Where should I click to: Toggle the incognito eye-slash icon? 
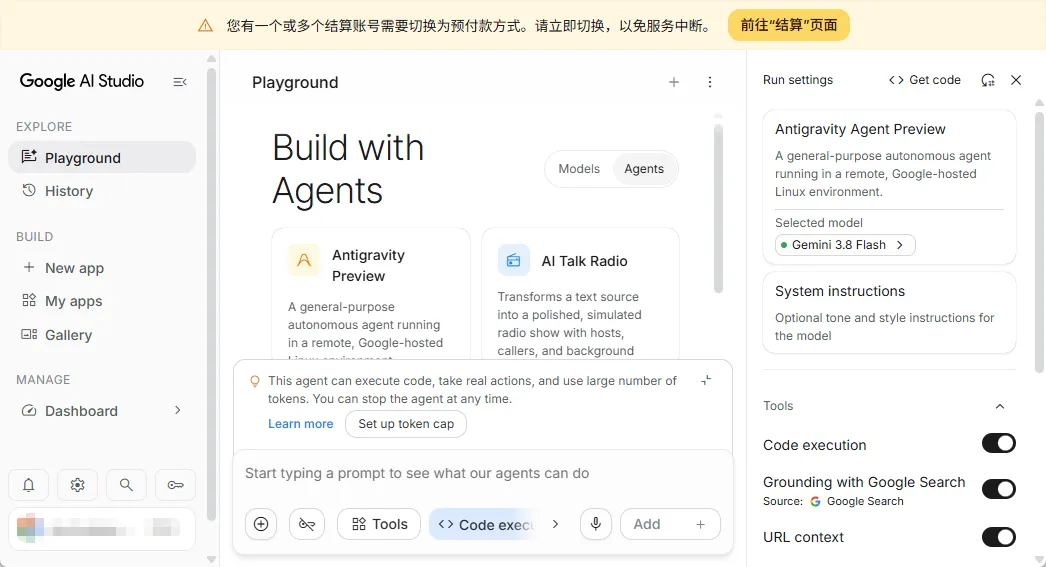307,524
